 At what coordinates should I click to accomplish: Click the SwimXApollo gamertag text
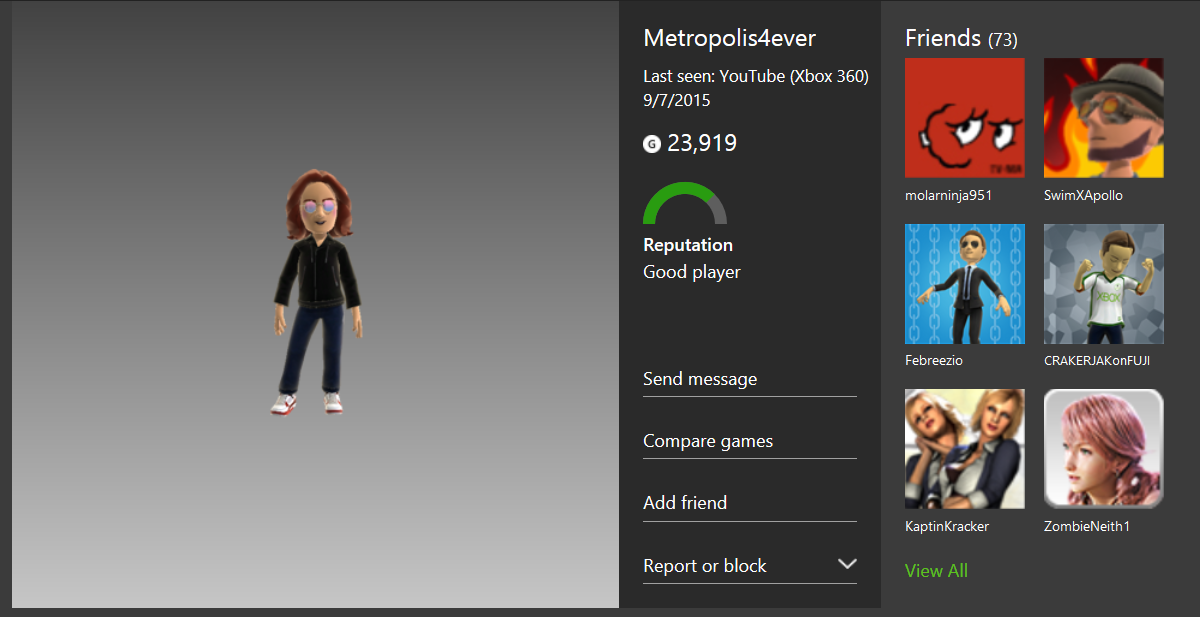tap(1083, 196)
